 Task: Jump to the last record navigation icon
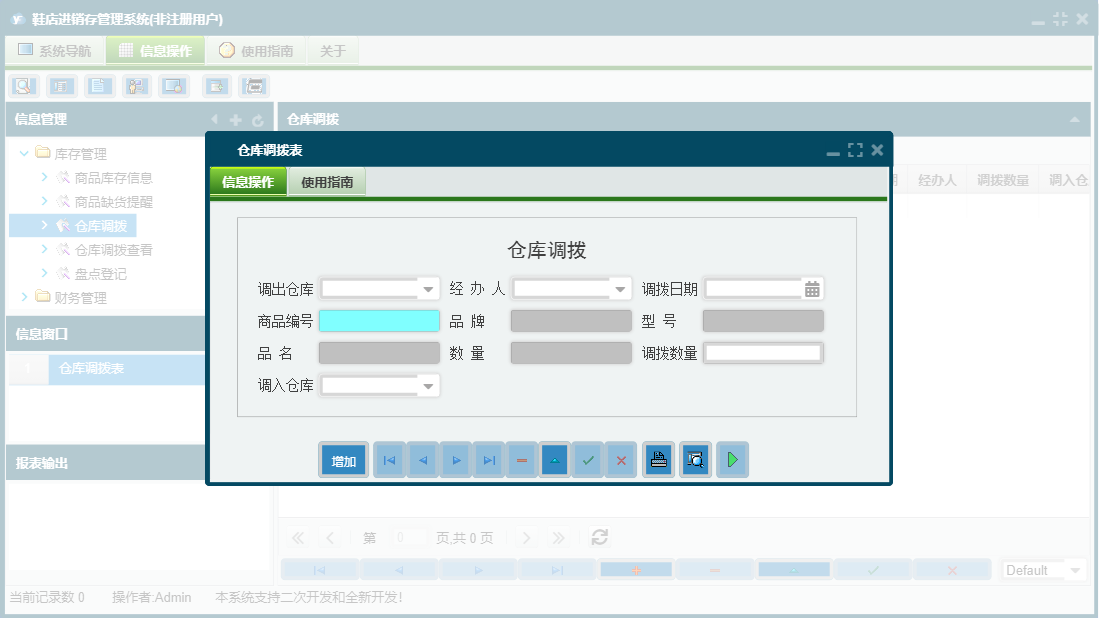[x=488, y=459]
